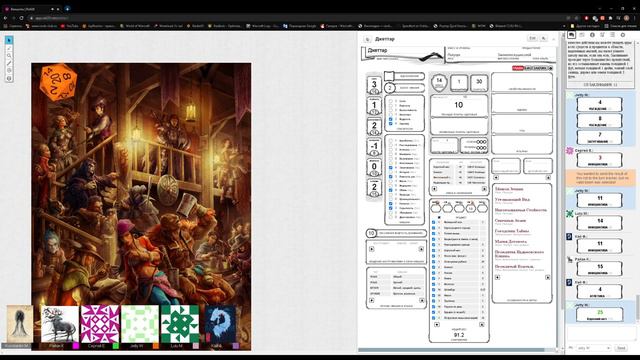Edit the hit points field showing 10
Viewport: 640px width, 360px height.
[x=459, y=105]
